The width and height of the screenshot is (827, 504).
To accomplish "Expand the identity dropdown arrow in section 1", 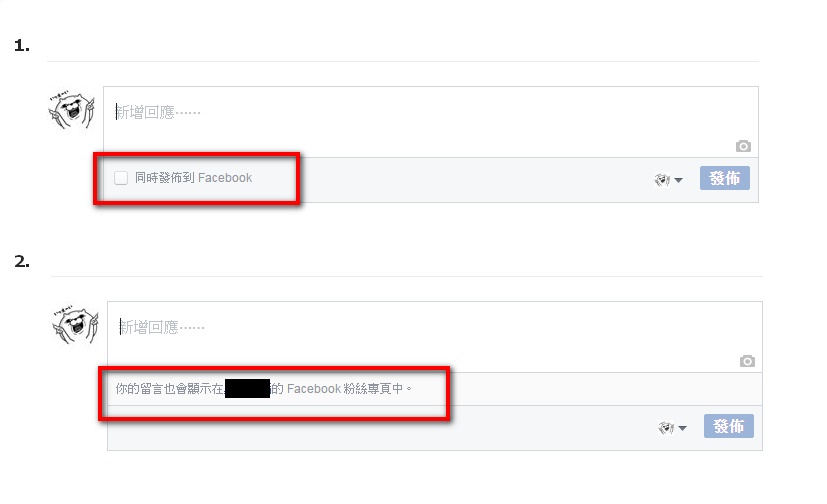I will click(x=678, y=180).
